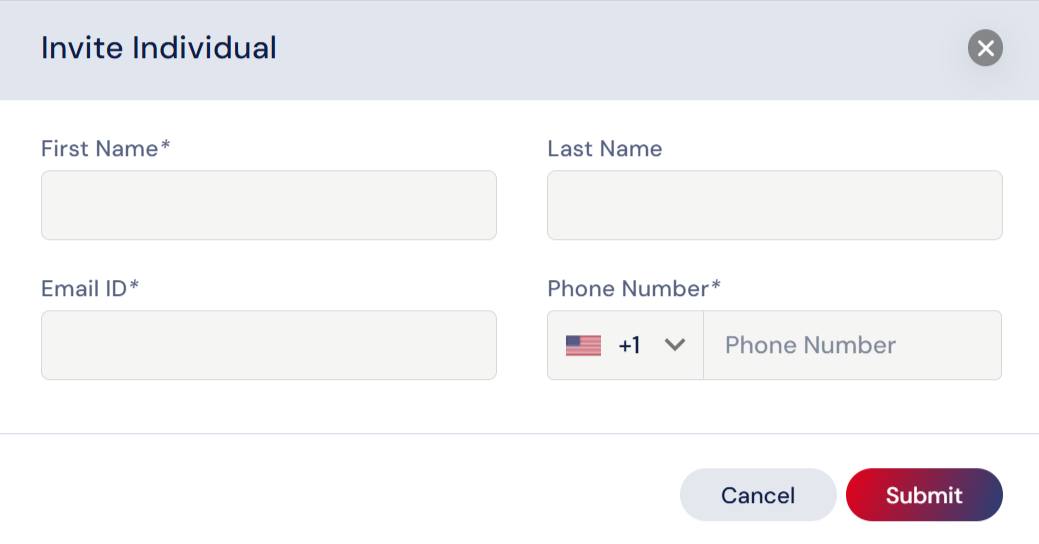Screen dimensions: 1039x544
Task: Expand the country code chevron arrow
Action: click(x=675, y=345)
